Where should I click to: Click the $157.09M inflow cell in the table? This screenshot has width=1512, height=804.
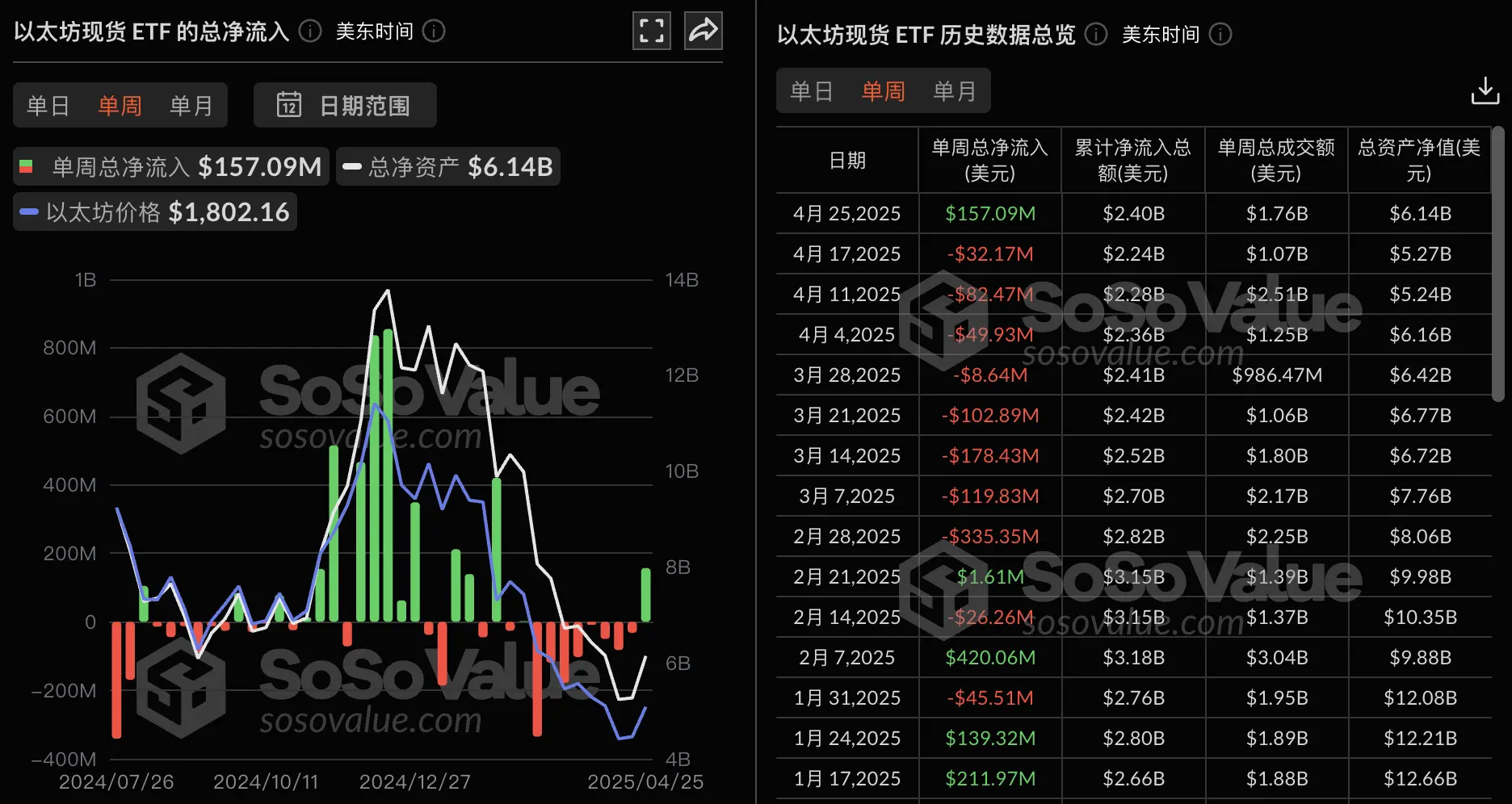(x=990, y=214)
